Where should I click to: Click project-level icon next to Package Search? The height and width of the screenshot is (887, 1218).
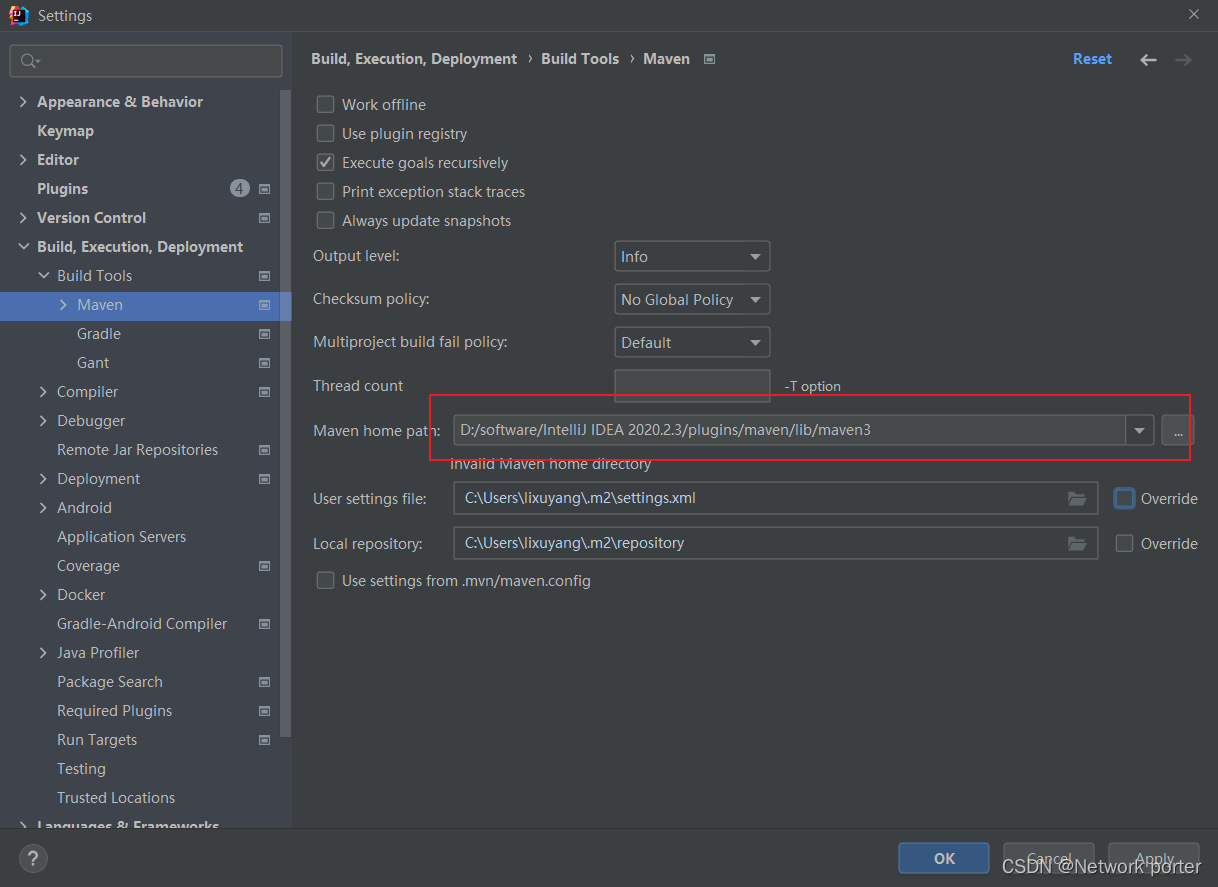click(265, 682)
